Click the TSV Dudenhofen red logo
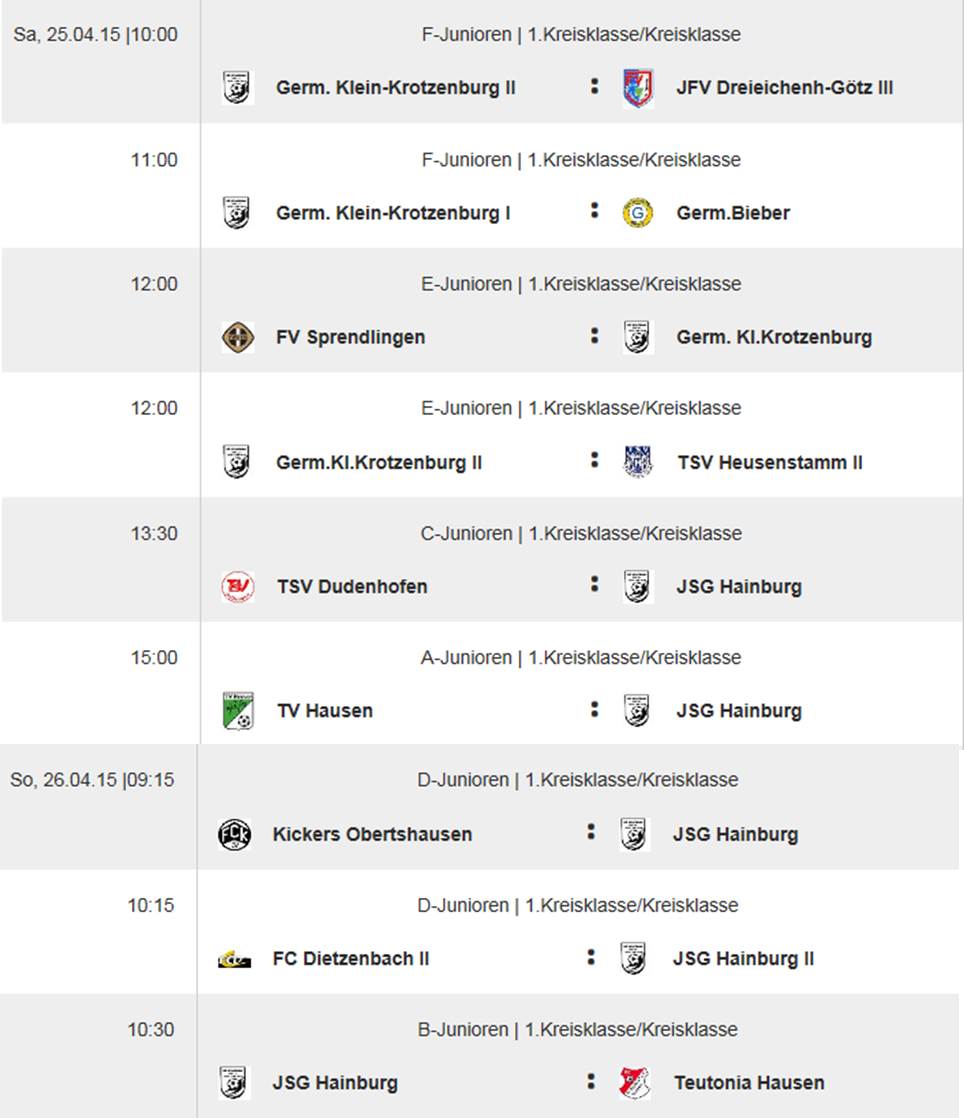 point(237,586)
